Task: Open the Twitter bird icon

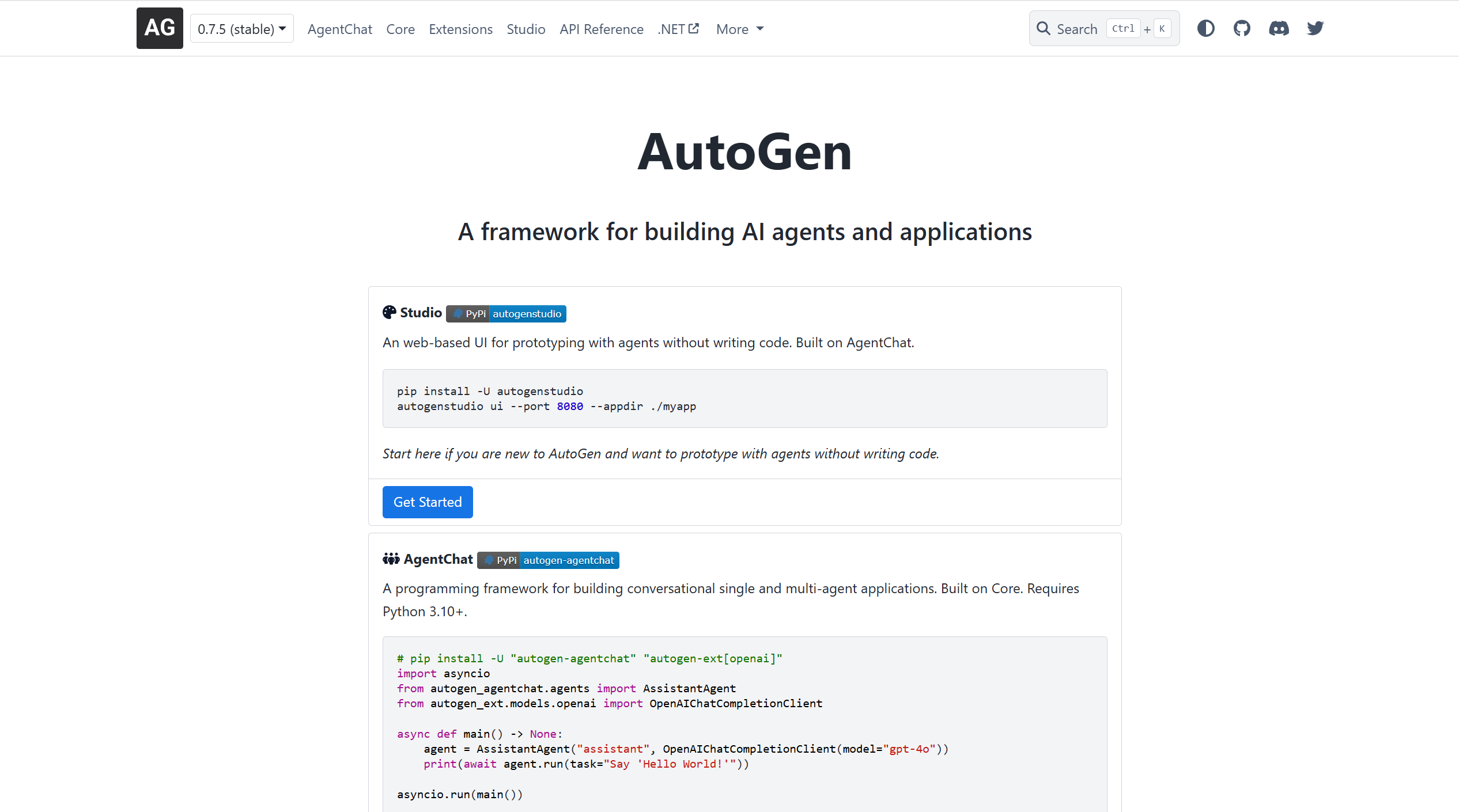Action: click(x=1315, y=28)
